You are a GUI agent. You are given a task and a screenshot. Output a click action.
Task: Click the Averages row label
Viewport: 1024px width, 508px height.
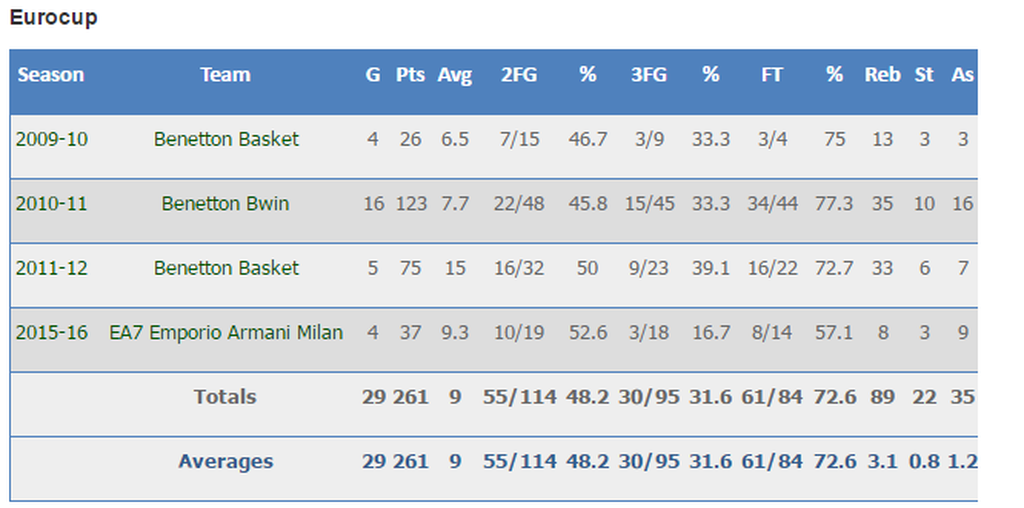(x=226, y=461)
